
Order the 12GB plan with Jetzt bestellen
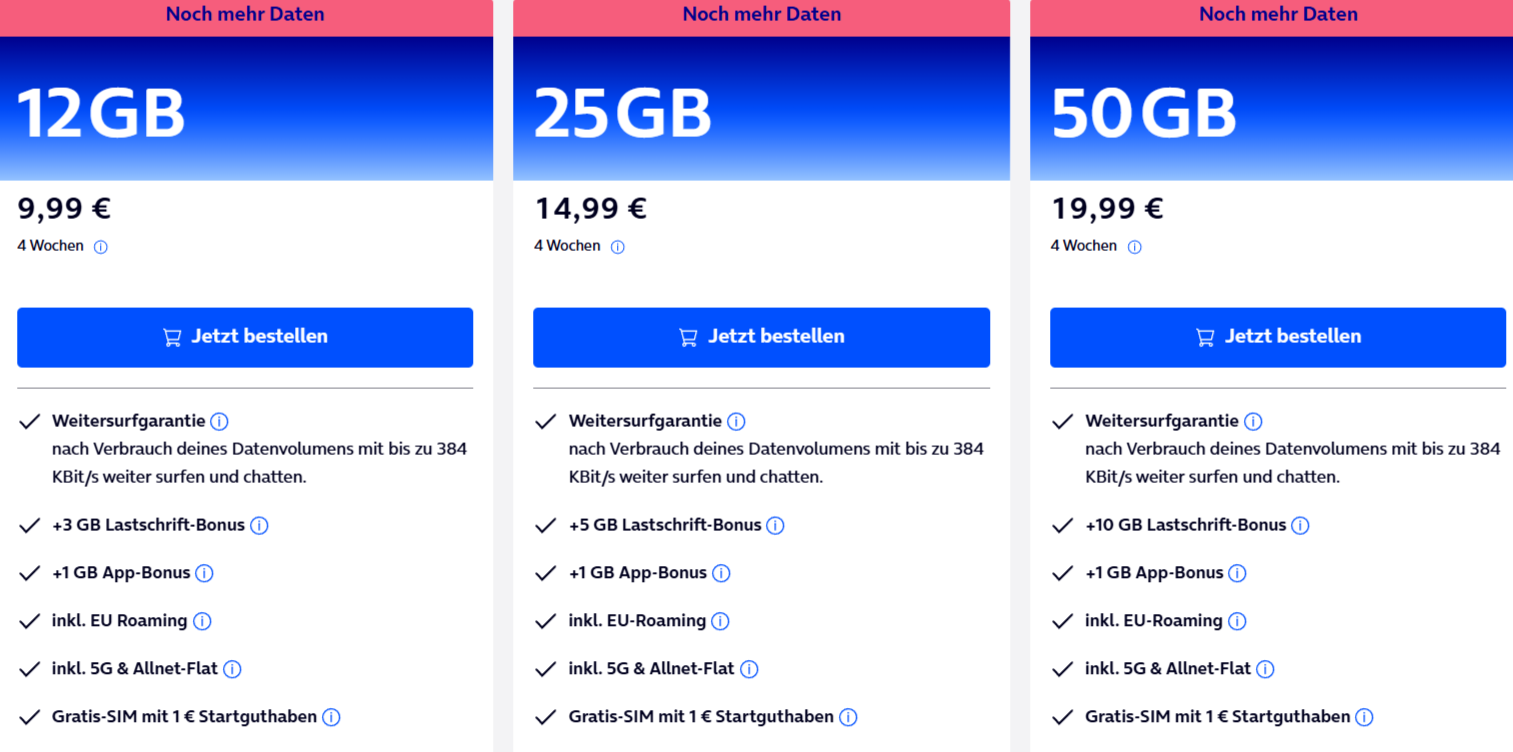[245, 337]
